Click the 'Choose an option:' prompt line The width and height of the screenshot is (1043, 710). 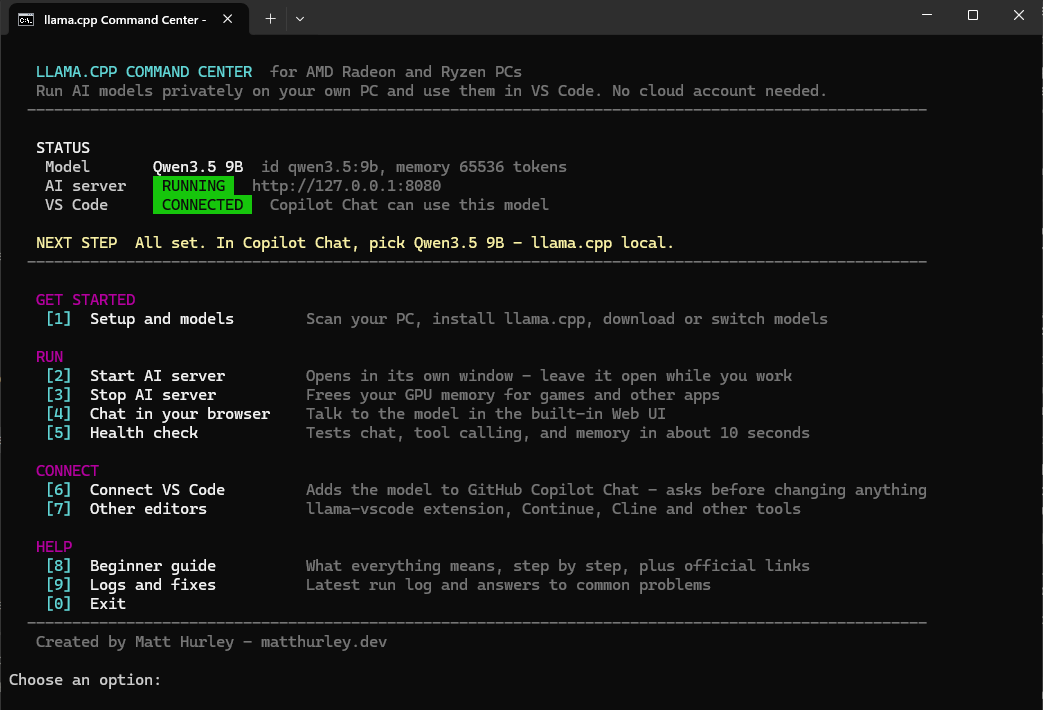click(x=85, y=680)
